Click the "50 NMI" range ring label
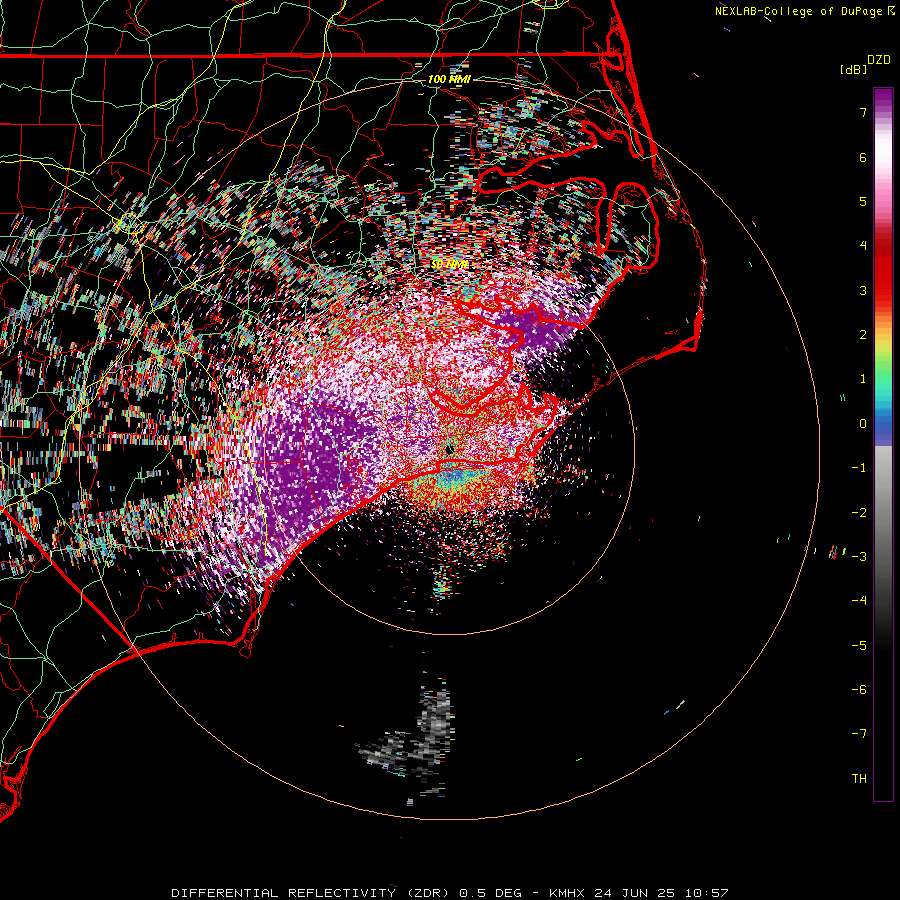 pyautogui.click(x=449, y=265)
